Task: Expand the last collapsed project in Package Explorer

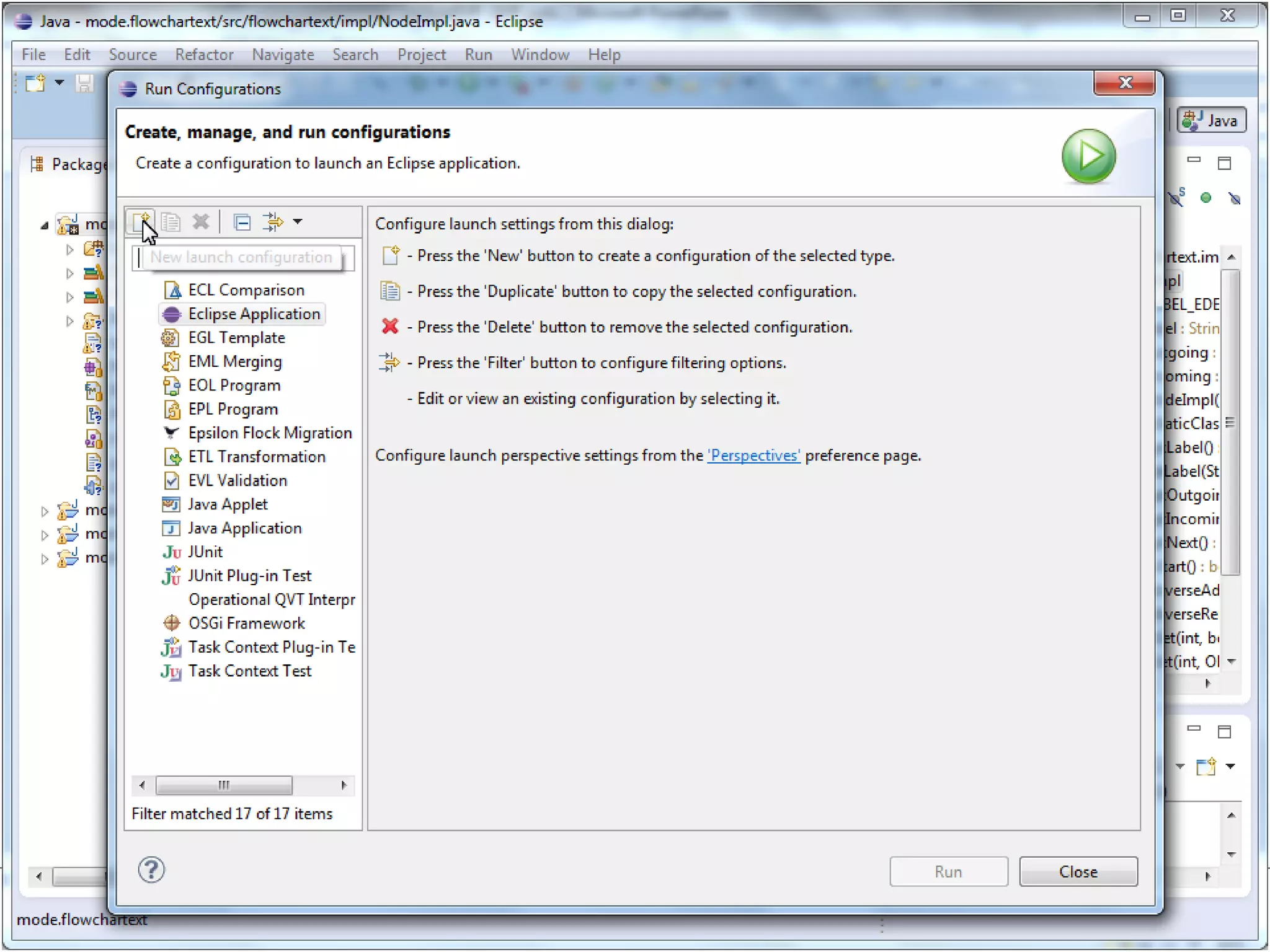Action: [x=45, y=558]
